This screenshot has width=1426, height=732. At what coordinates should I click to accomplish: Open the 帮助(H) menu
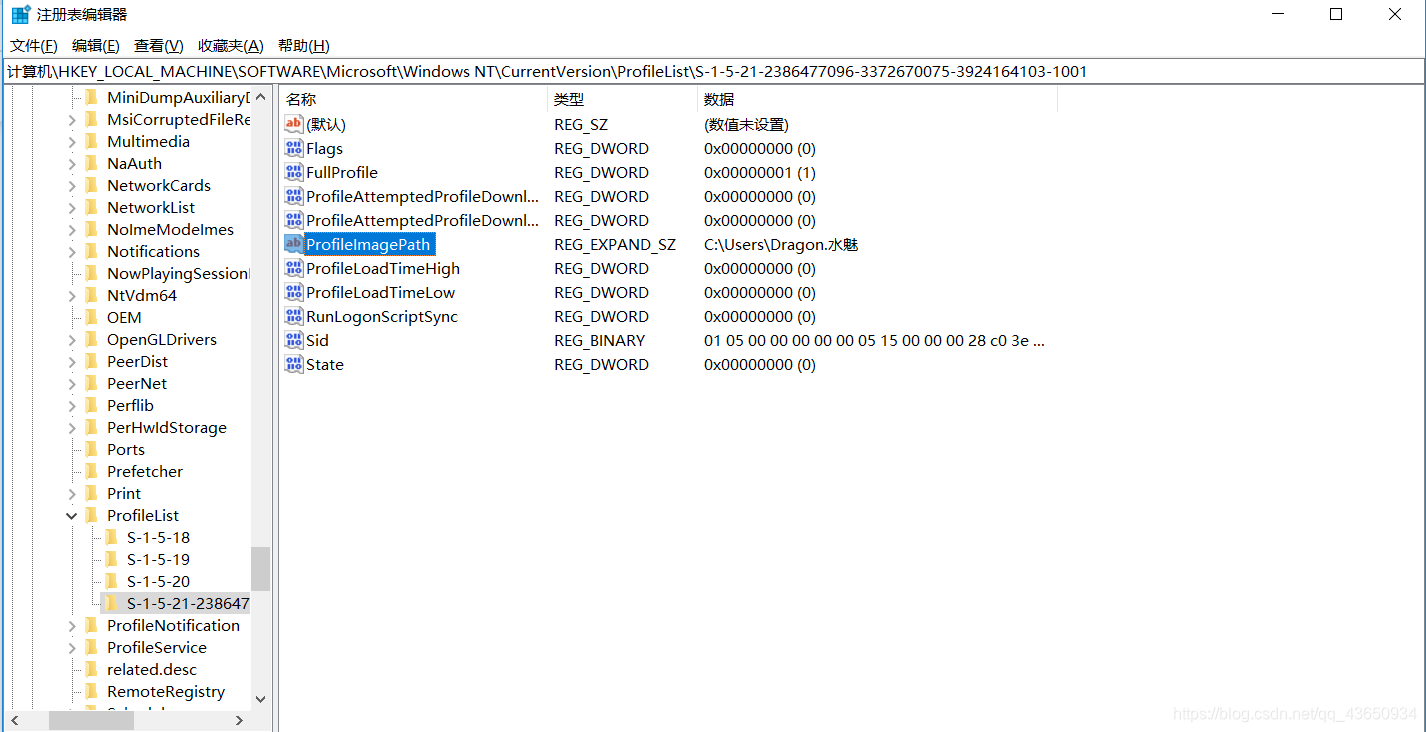(x=304, y=46)
